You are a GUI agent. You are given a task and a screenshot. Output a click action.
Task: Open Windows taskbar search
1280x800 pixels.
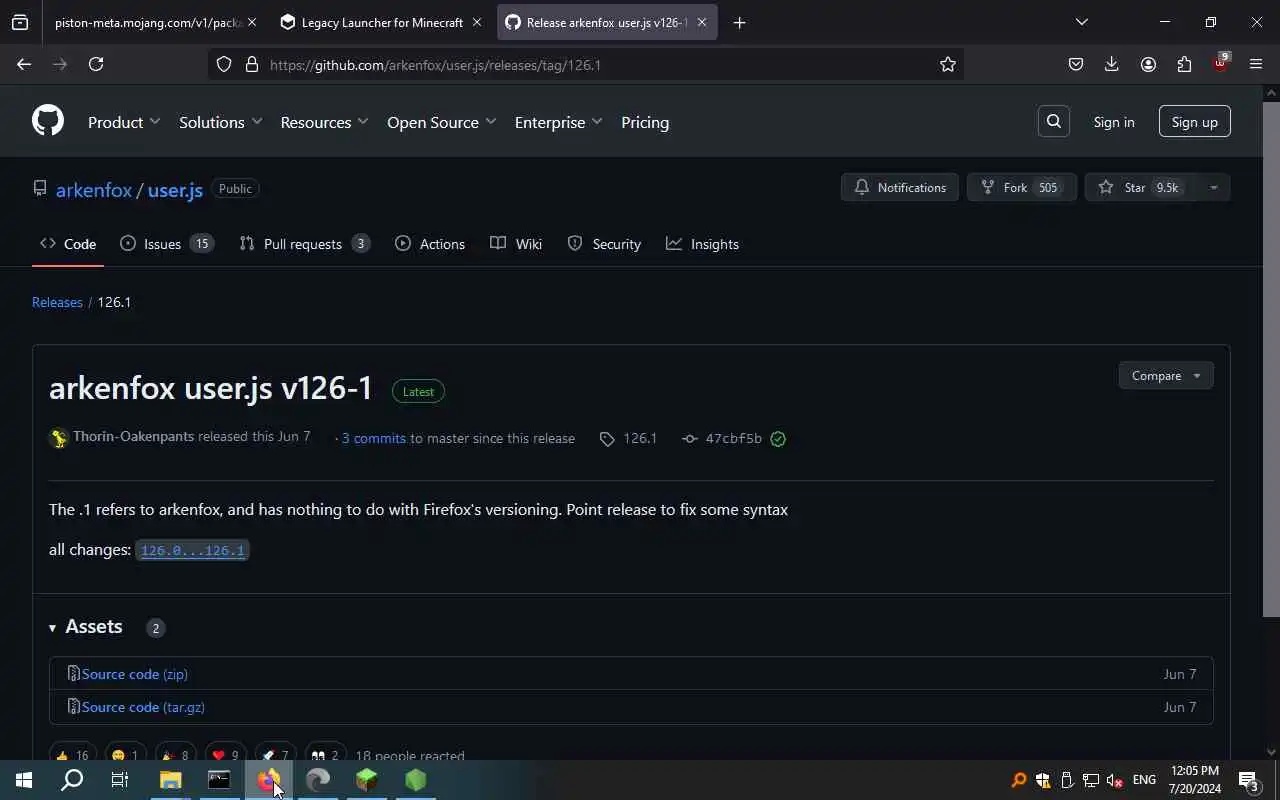tap(72, 780)
